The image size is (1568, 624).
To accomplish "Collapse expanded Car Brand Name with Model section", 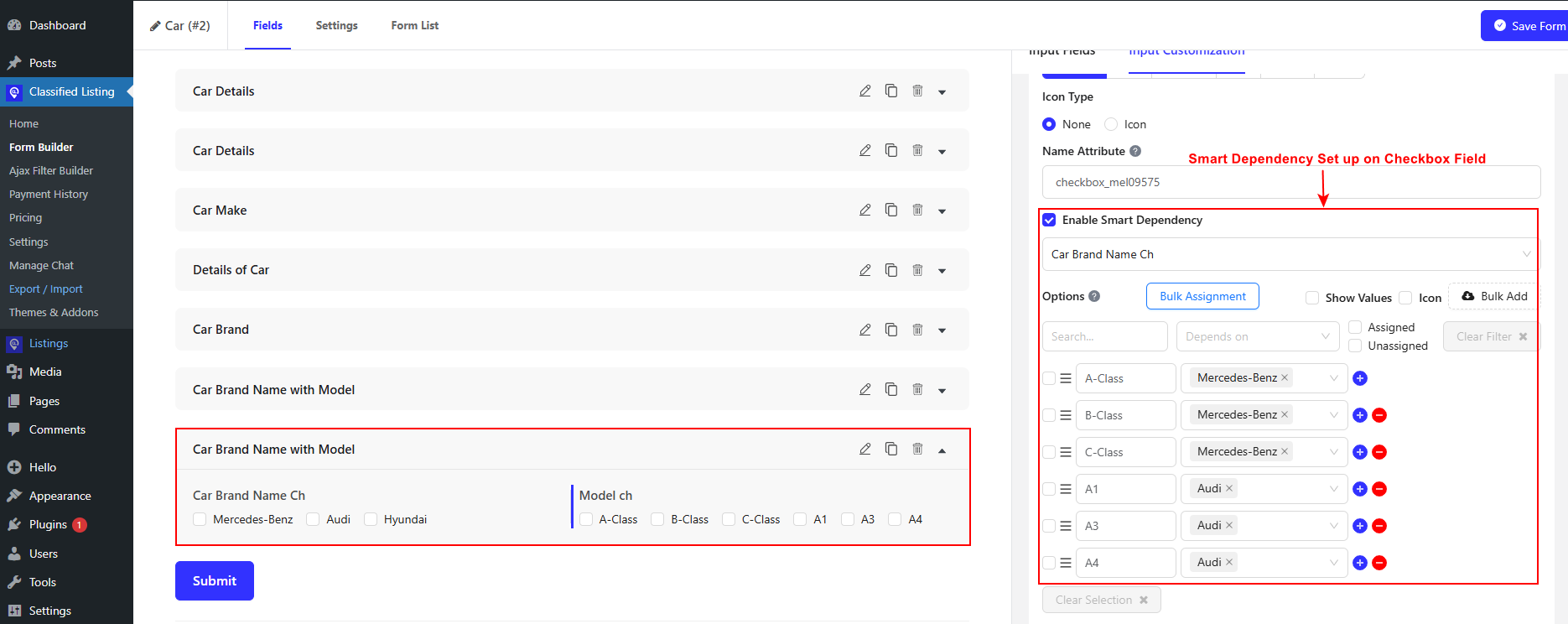I will click(942, 450).
